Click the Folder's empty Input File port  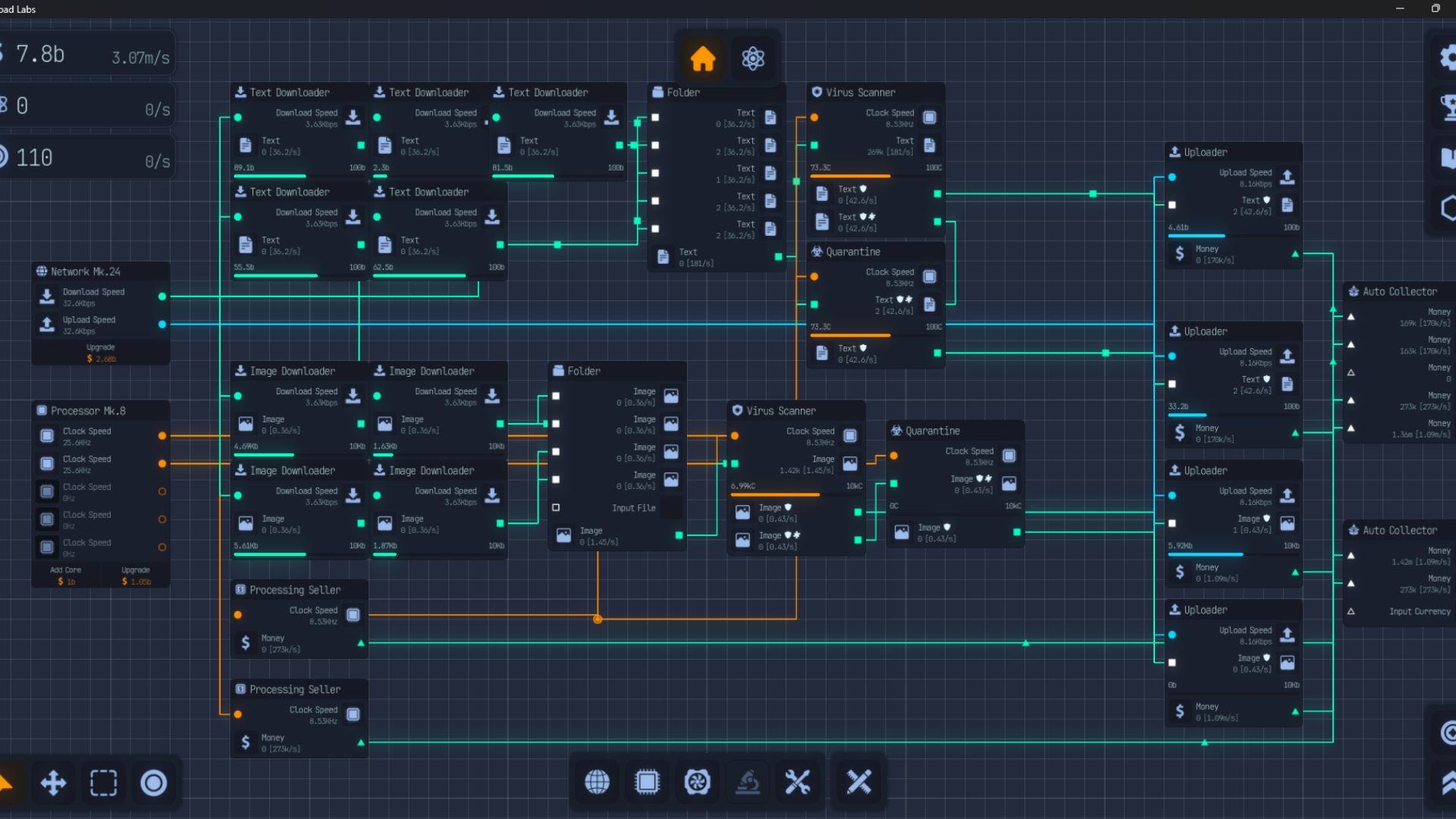tap(556, 507)
